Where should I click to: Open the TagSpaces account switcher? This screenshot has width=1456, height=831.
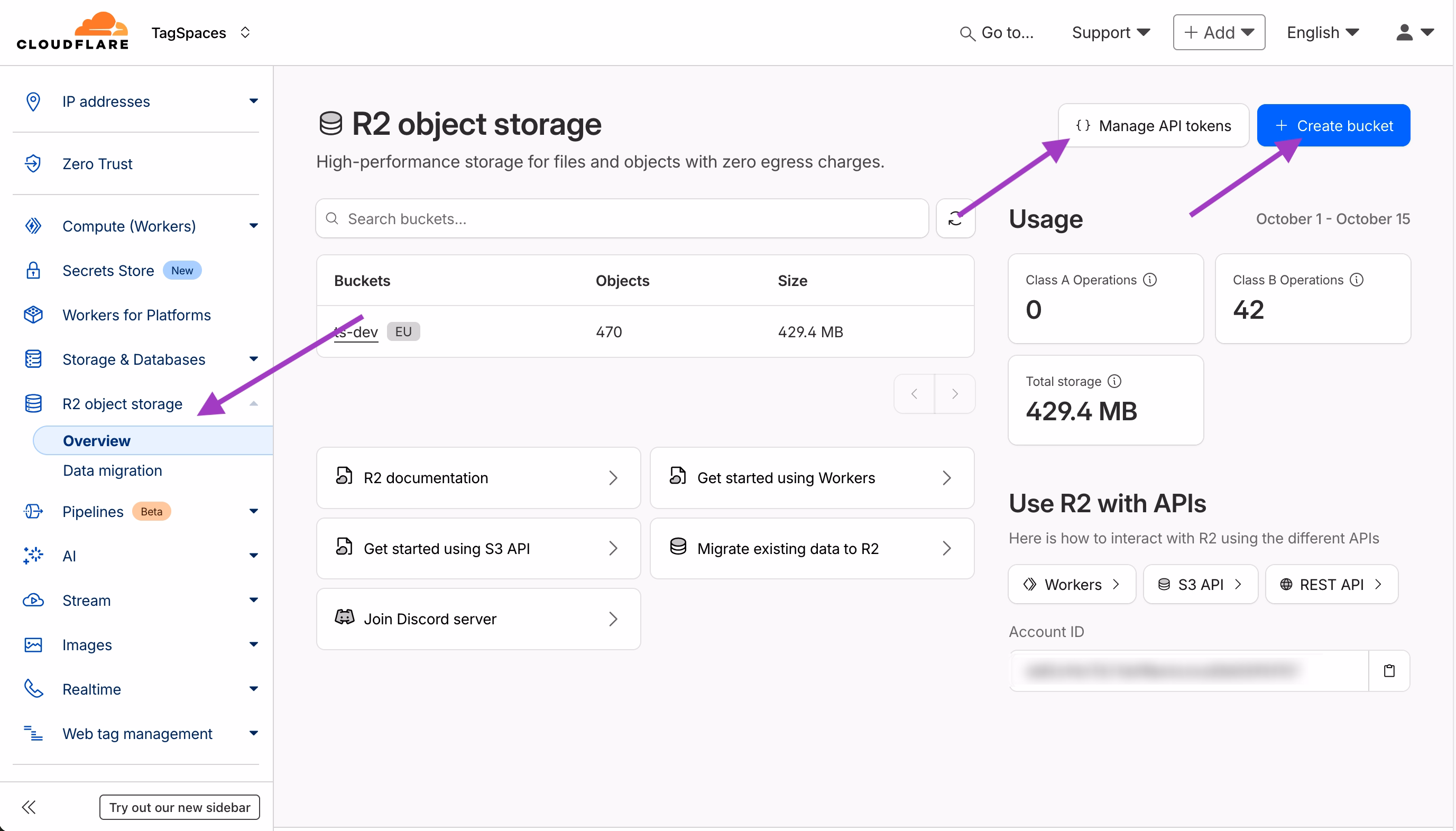tap(201, 33)
